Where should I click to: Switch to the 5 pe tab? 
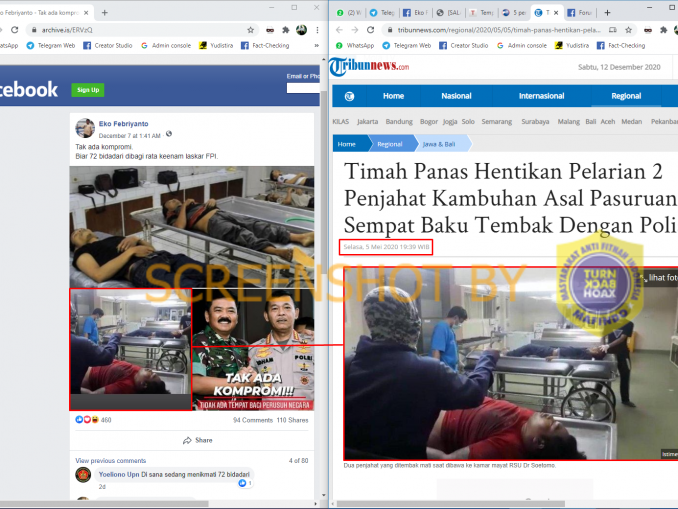[x=515, y=13]
